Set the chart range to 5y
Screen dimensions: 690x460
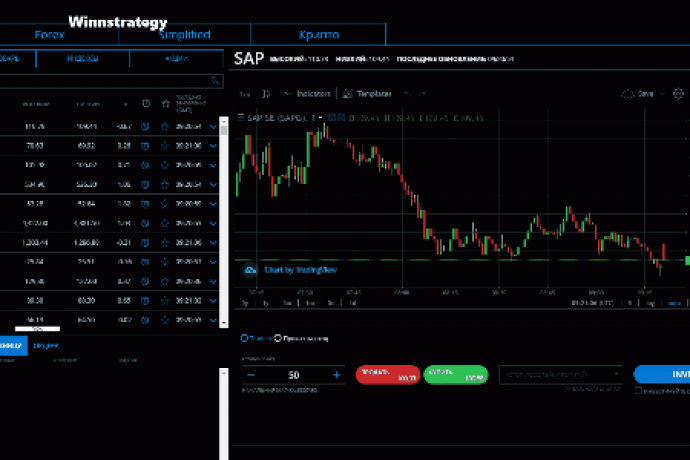[x=245, y=303]
